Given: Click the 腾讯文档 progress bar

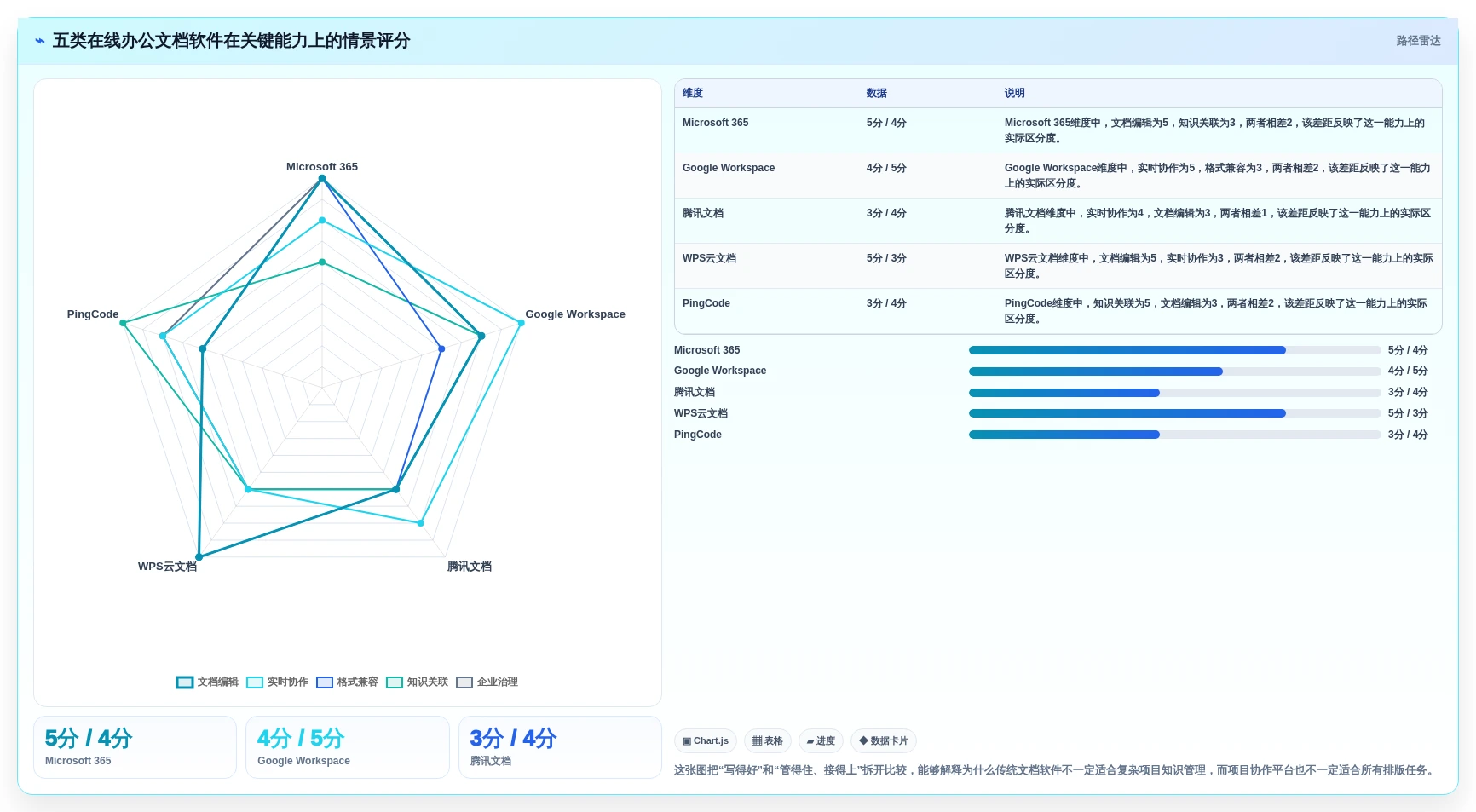Looking at the screenshot, I should [1174, 393].
